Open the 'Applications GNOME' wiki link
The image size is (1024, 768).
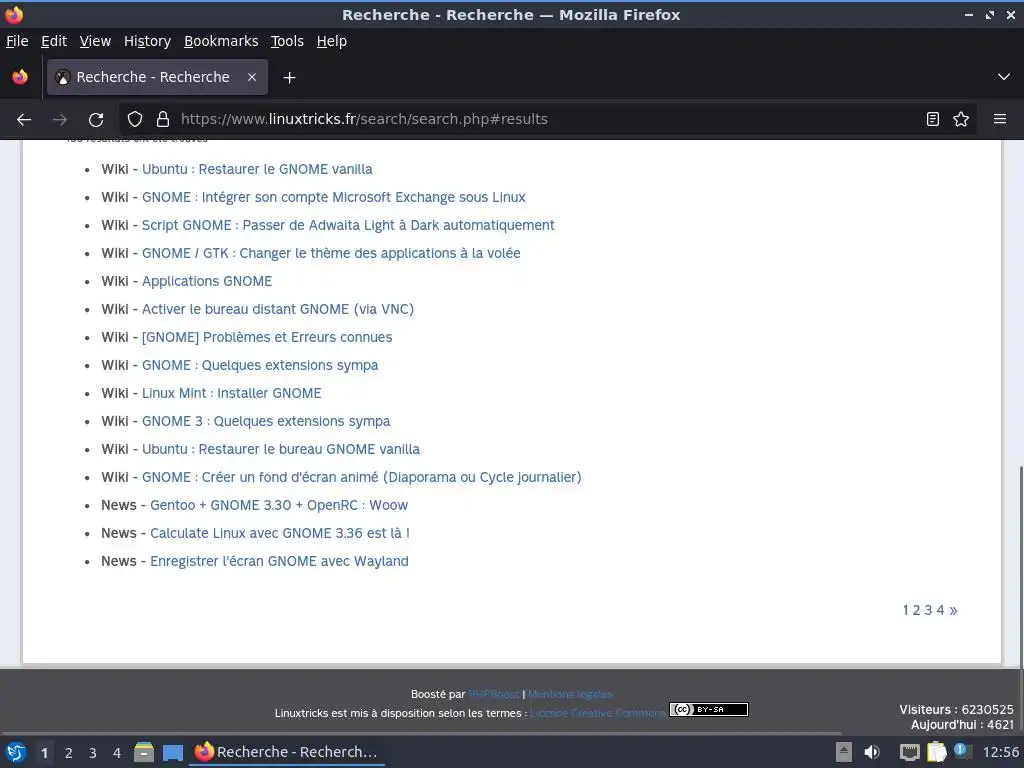(207, 281)
